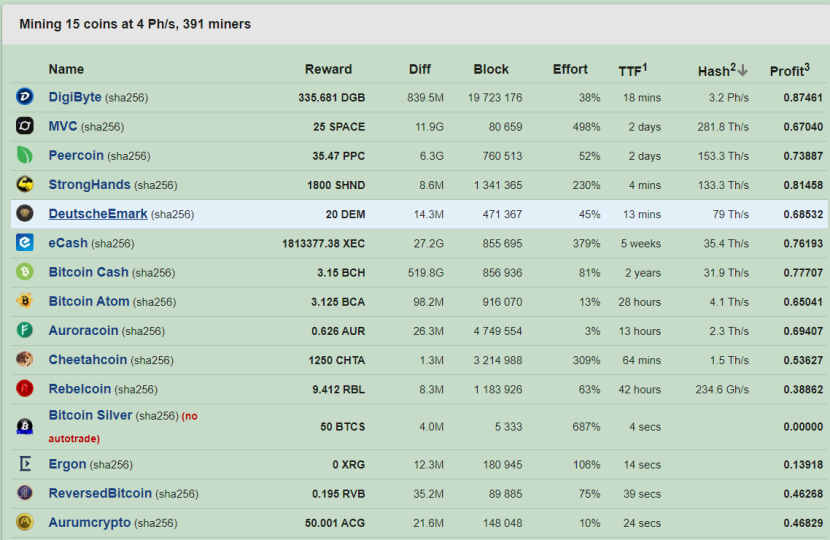This screenshot has width=830, height=540.
Task: Sort by the Profit column header
Action: coord(790,70)
